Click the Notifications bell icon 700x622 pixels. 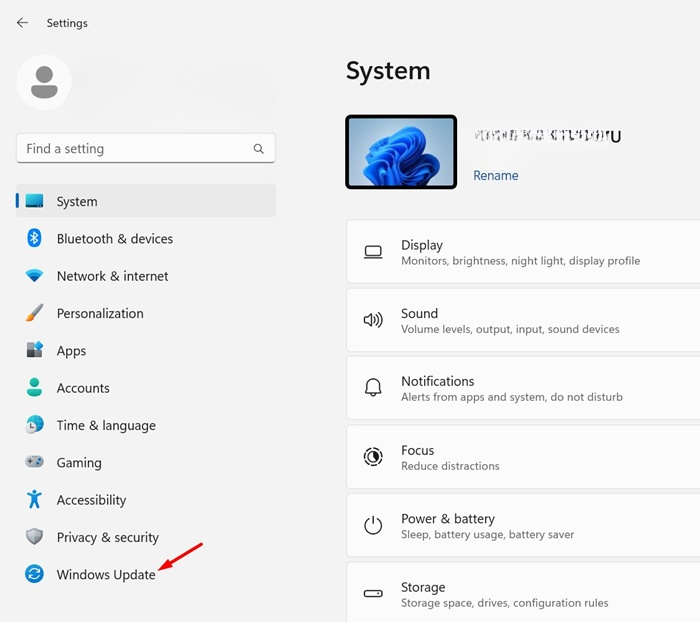[373, 388]
